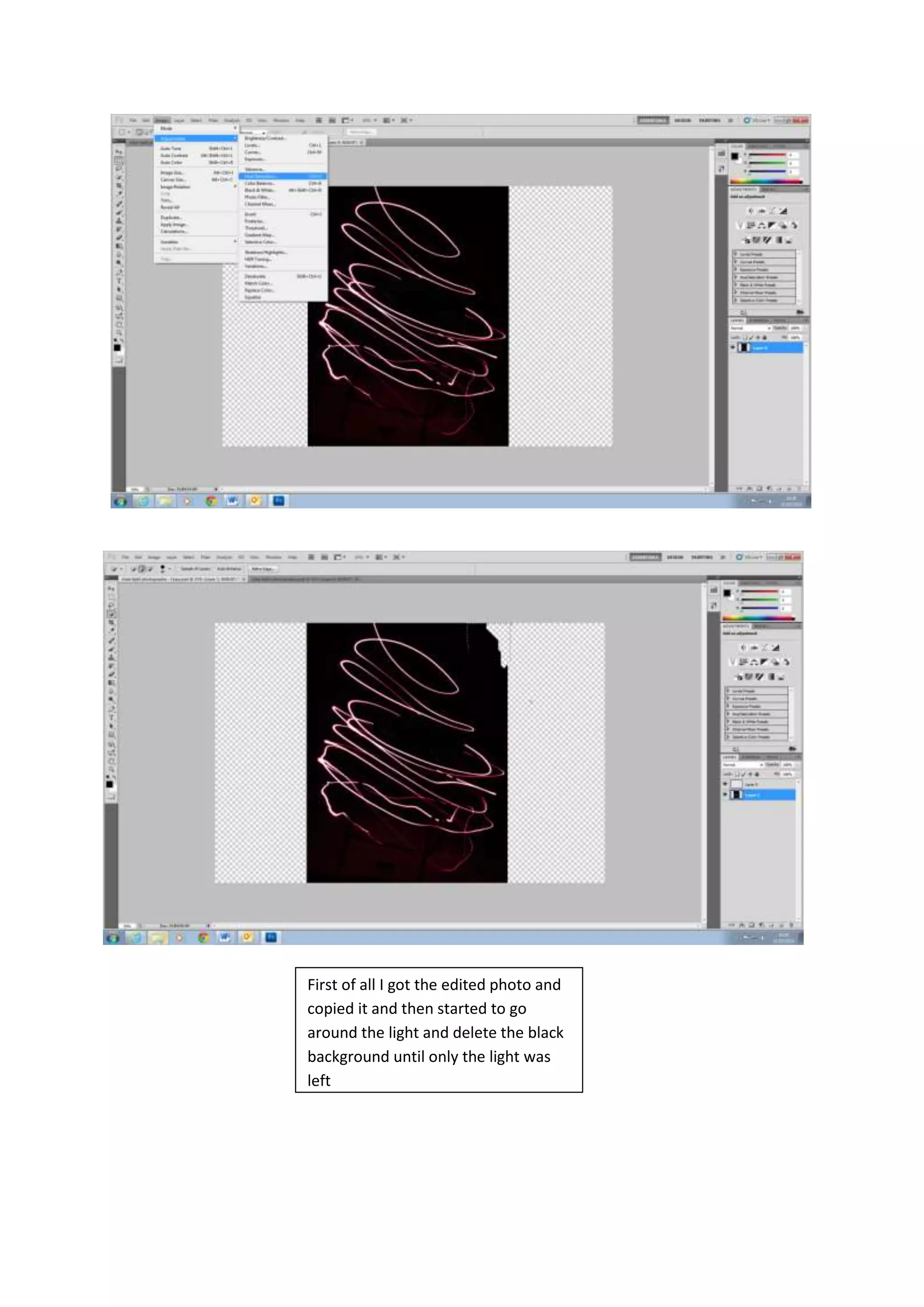Add Curves adjustment icon in top screenshot panel
The height and width of the screenshot is (1307, 924).
773,211
